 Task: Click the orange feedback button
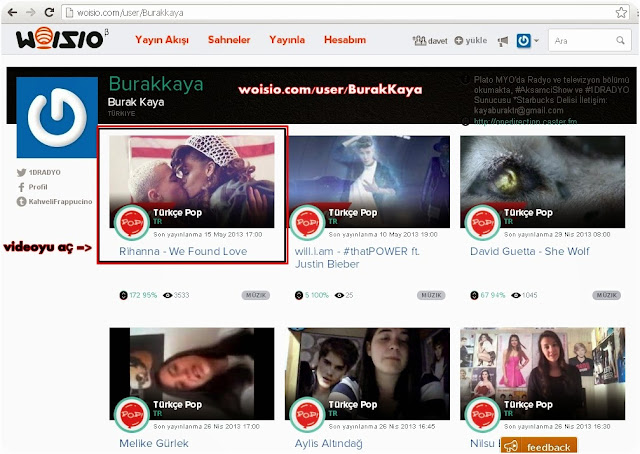(539, 446)
